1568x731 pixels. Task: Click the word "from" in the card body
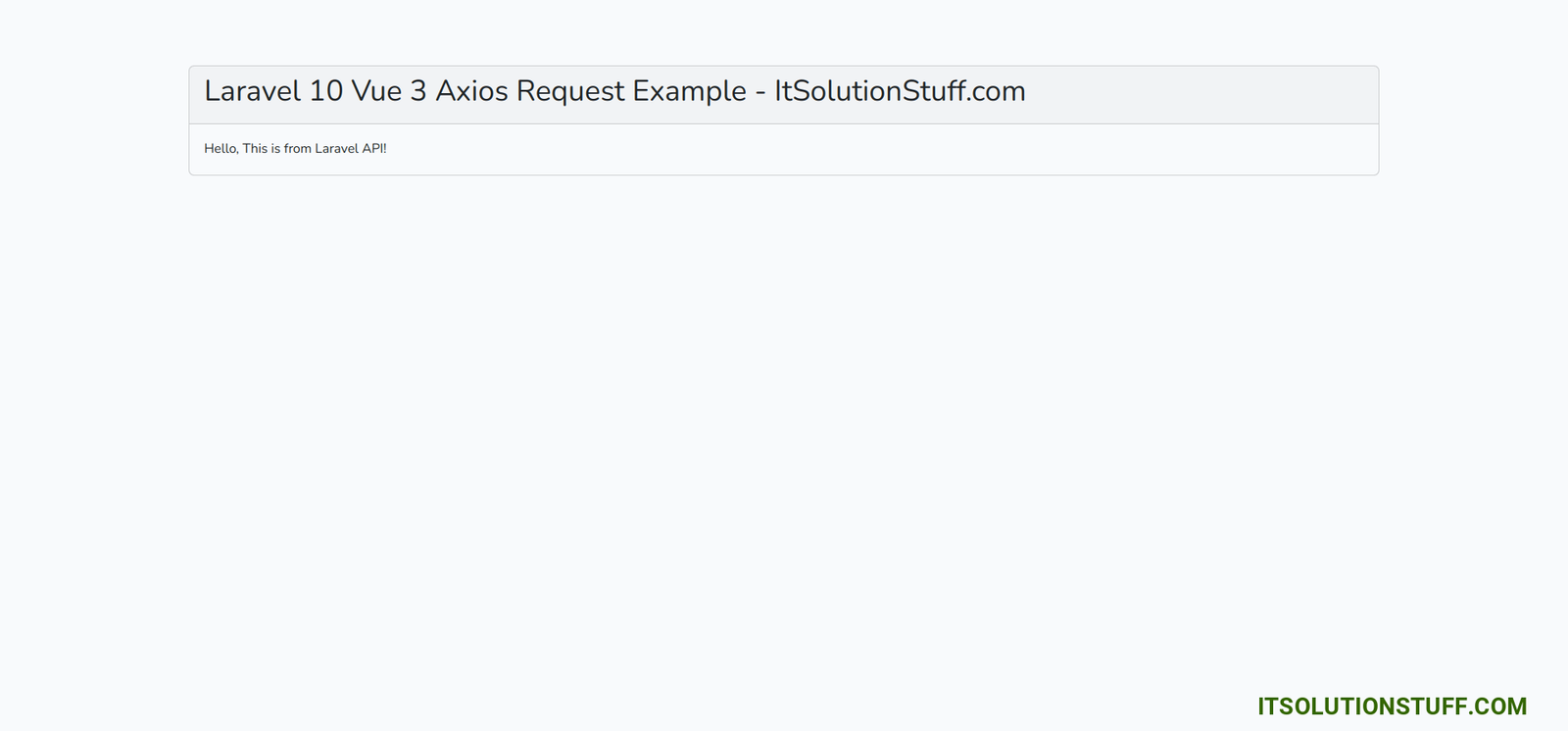coord(298,149)
